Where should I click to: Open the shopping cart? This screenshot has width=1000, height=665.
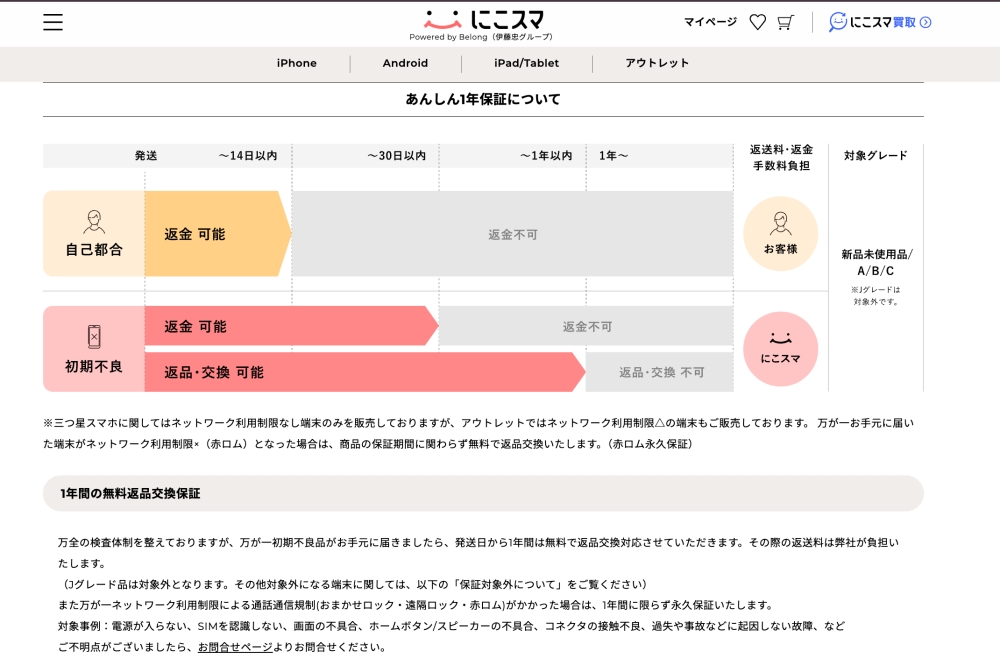click(x=786, y=22)
